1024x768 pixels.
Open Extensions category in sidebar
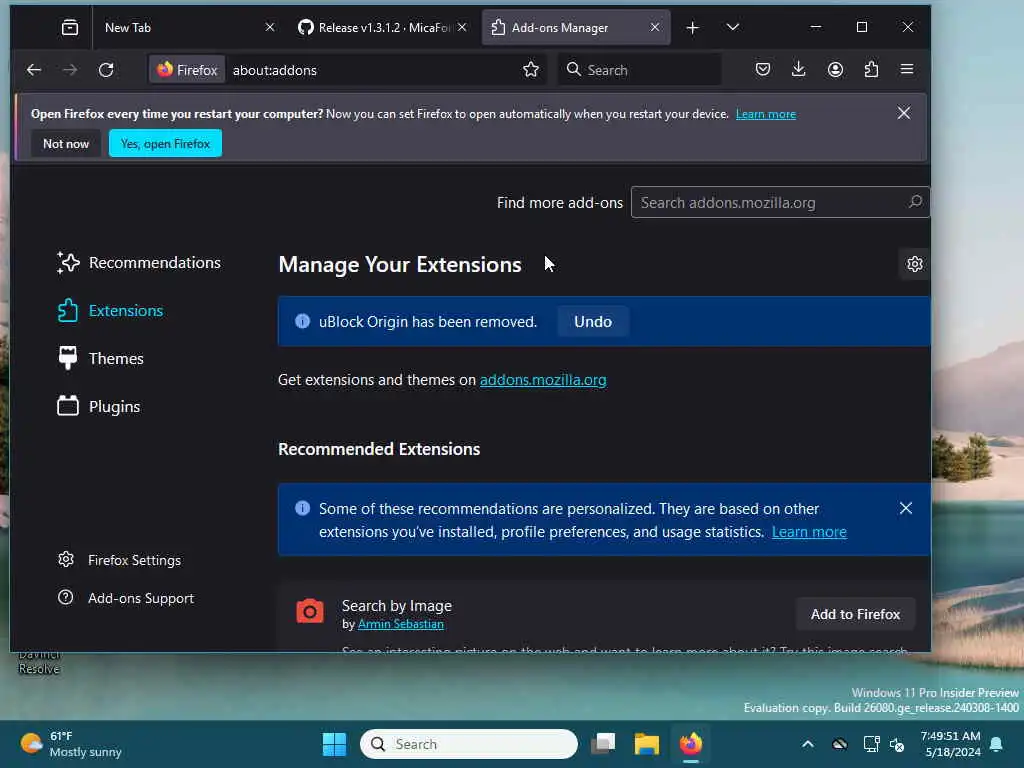point(110,311)
